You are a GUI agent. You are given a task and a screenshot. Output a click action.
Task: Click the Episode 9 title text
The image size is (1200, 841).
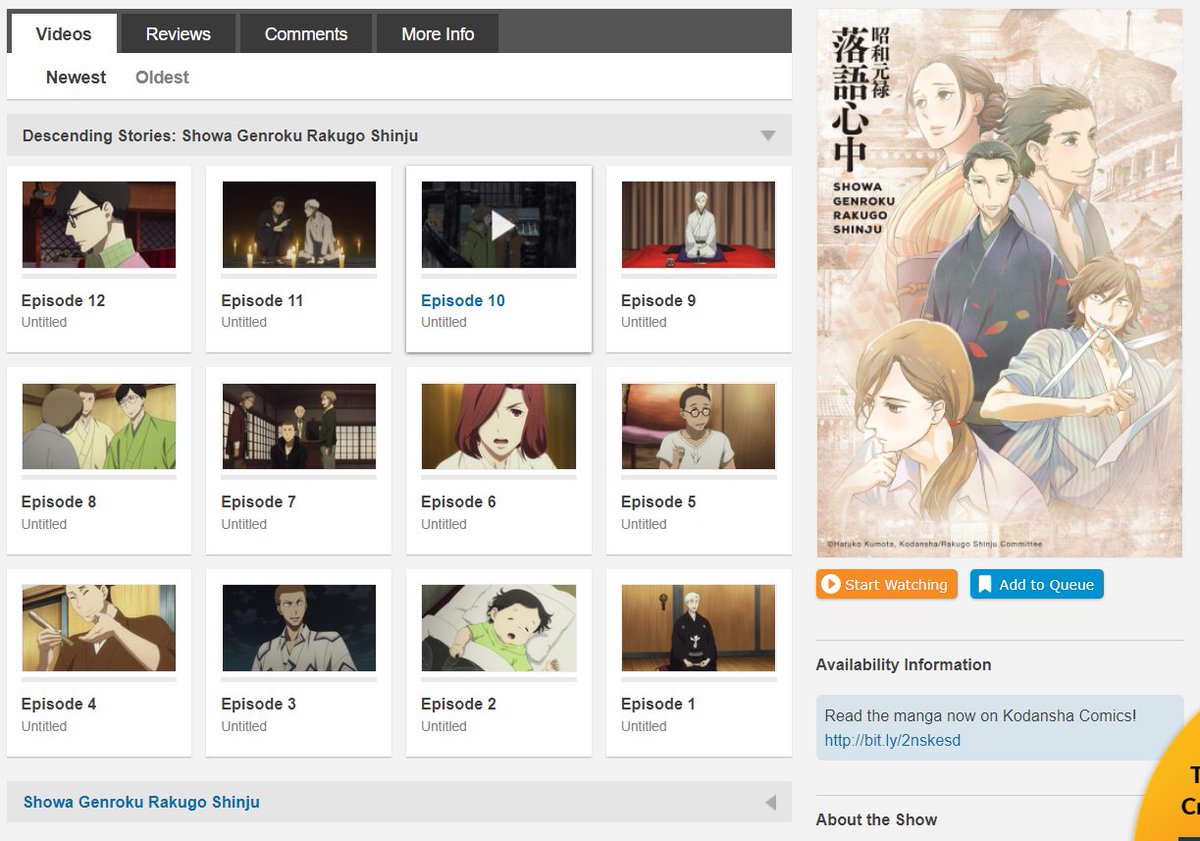tap(658, 300)
